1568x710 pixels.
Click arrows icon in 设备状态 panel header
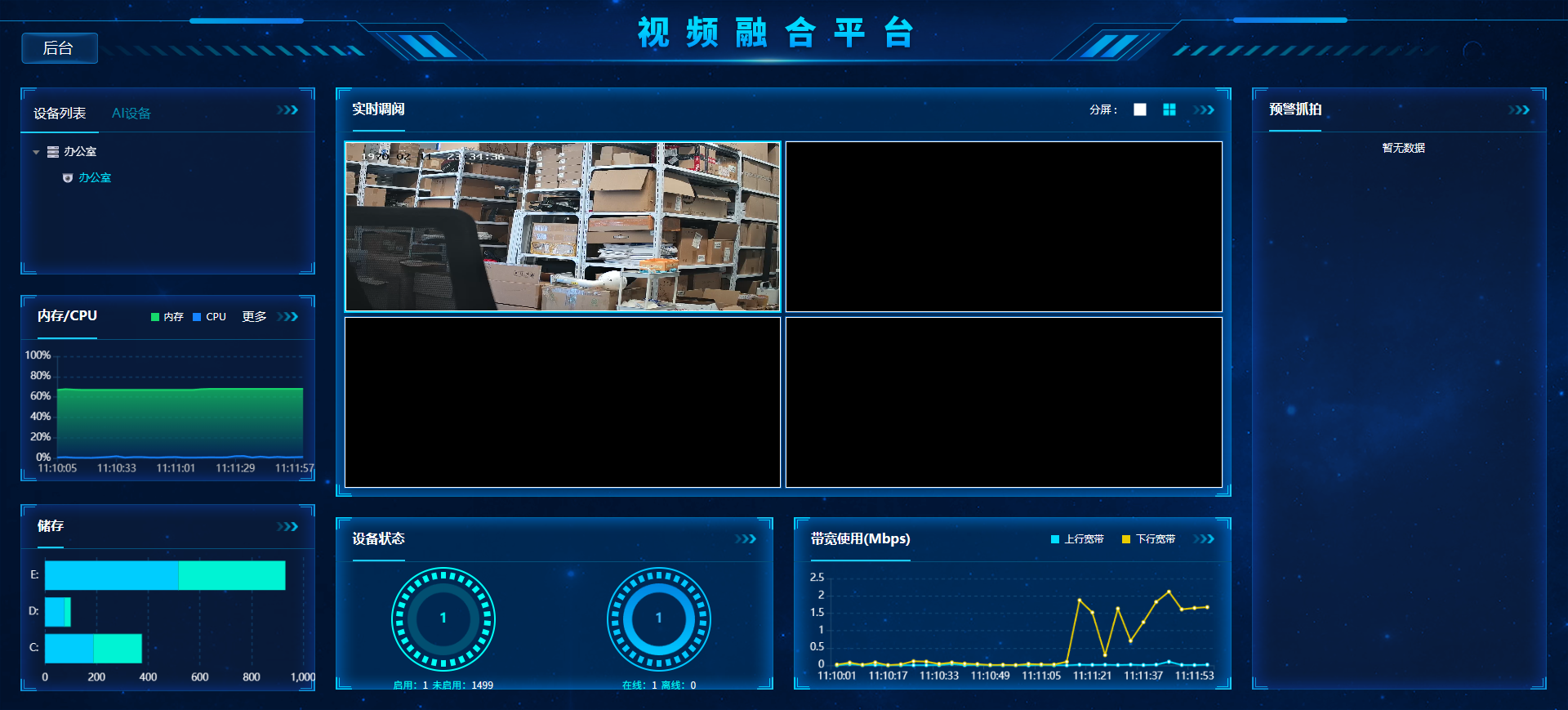click(x=746, y=539)
